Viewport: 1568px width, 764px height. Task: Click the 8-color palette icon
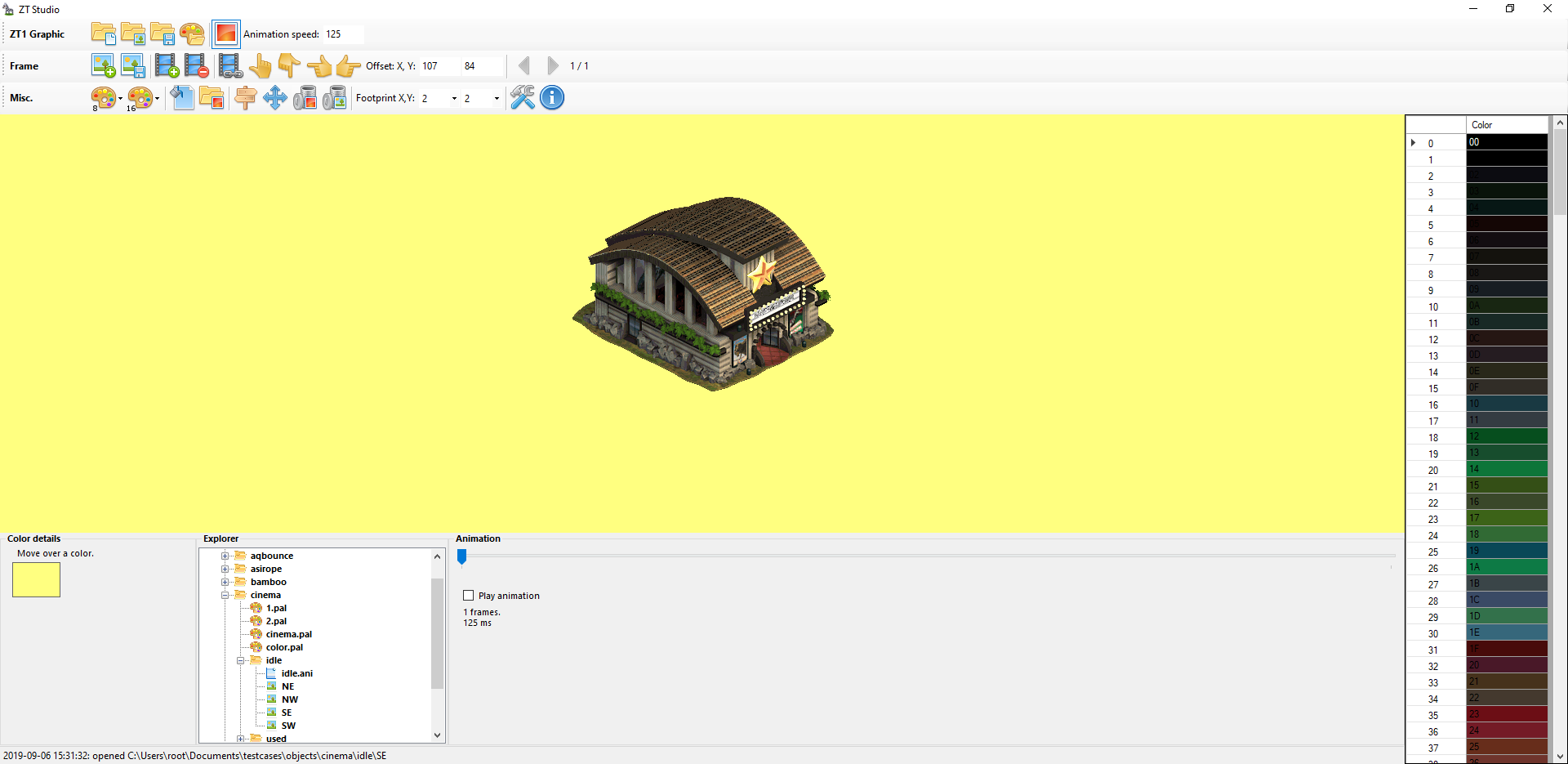tap(103, 98)
